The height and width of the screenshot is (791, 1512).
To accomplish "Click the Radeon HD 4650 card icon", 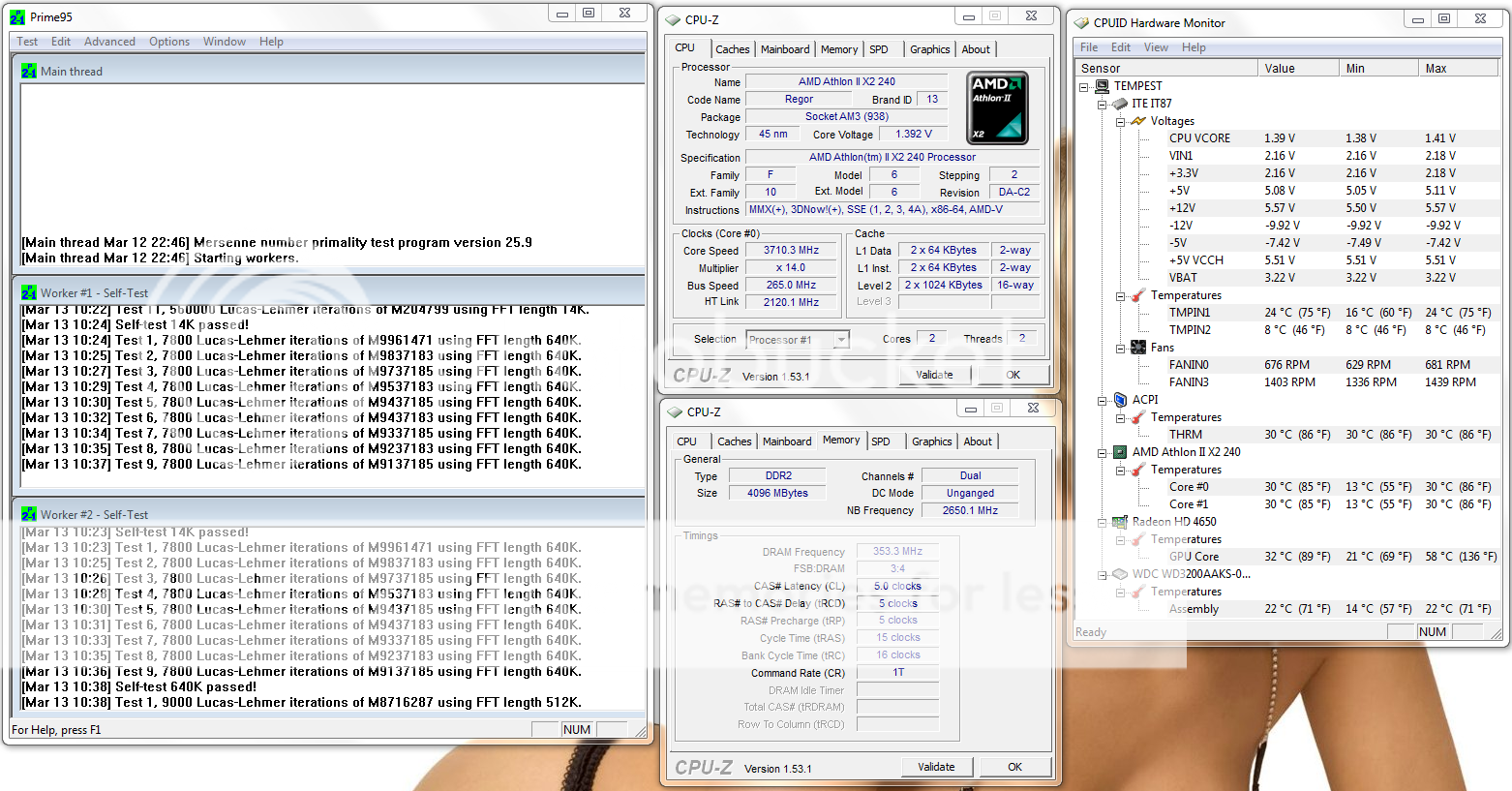I will tap(1120, 521).
